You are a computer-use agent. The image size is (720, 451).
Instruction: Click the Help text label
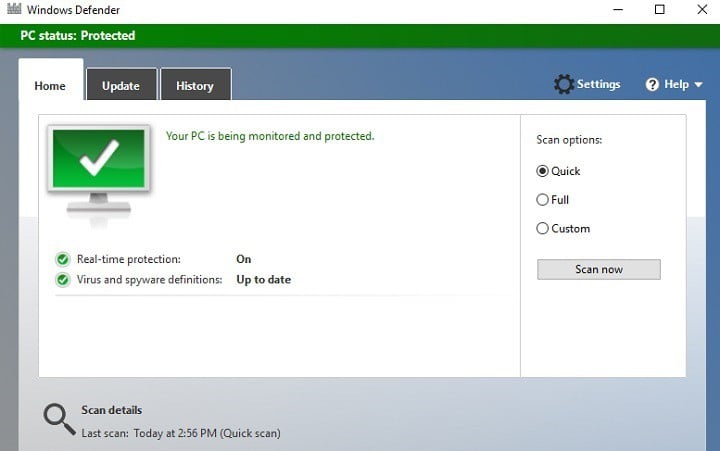(x=676, y=84)
